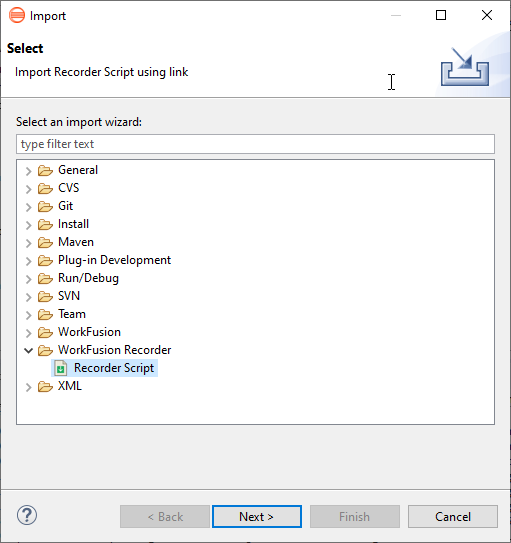The image size is (511, 543).
Task: Expand the General category arrow
Action: [29, 170]
